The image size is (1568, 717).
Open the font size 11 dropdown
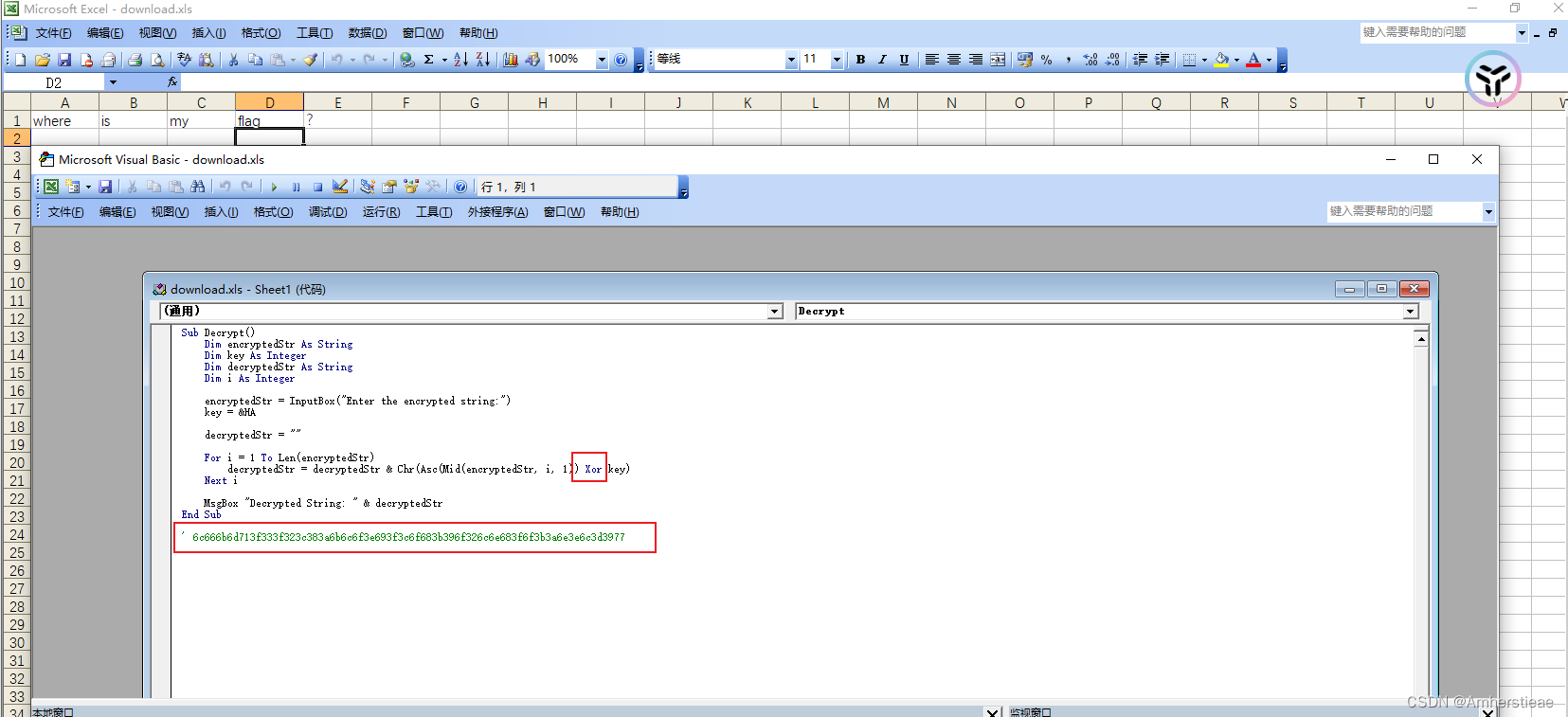tap(837, 60)
